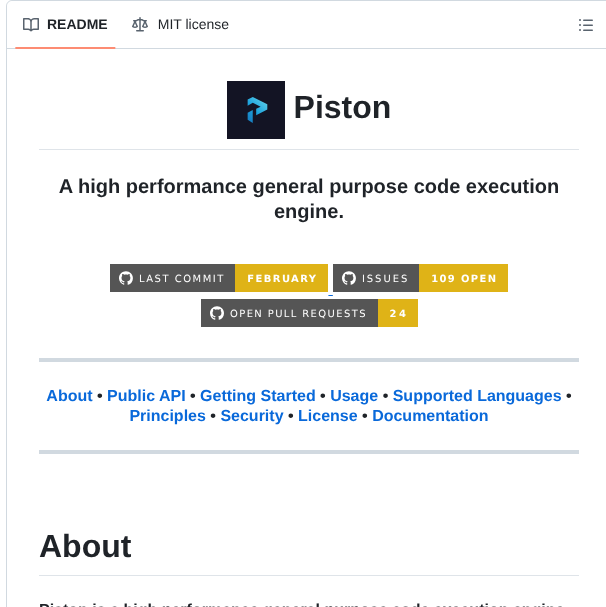Navigate to the Principles link
606x607 pixels.
pyautogui.click(x=168, y=416)
